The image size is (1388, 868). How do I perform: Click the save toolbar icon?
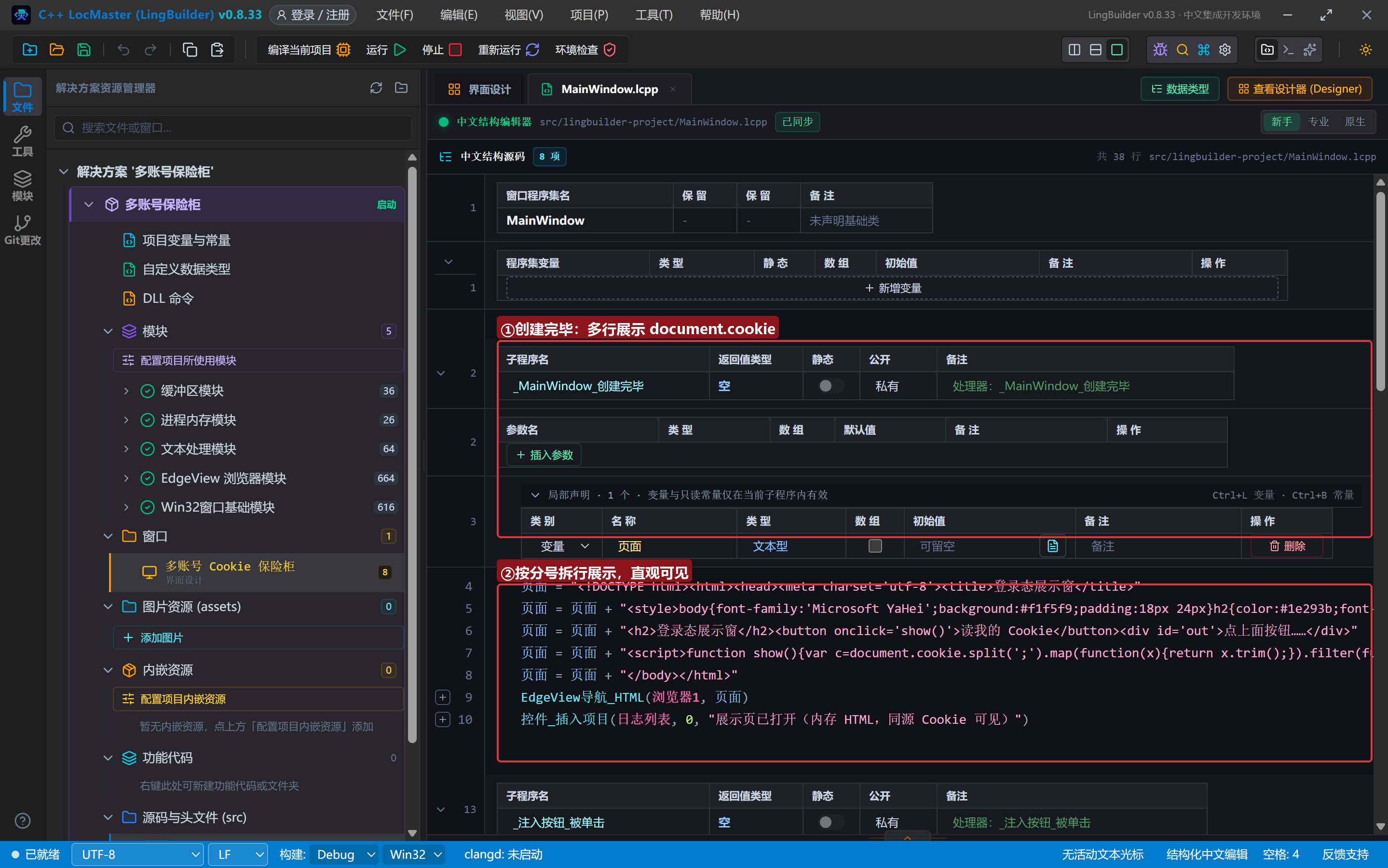coord(84,50)
